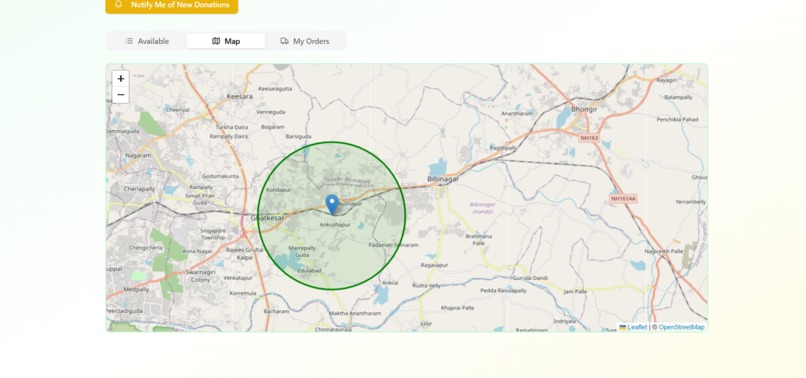The width and height of the screenshot is (806, 378).
Task: Open the Leaflet attribution link
Action: pos(637,327)
